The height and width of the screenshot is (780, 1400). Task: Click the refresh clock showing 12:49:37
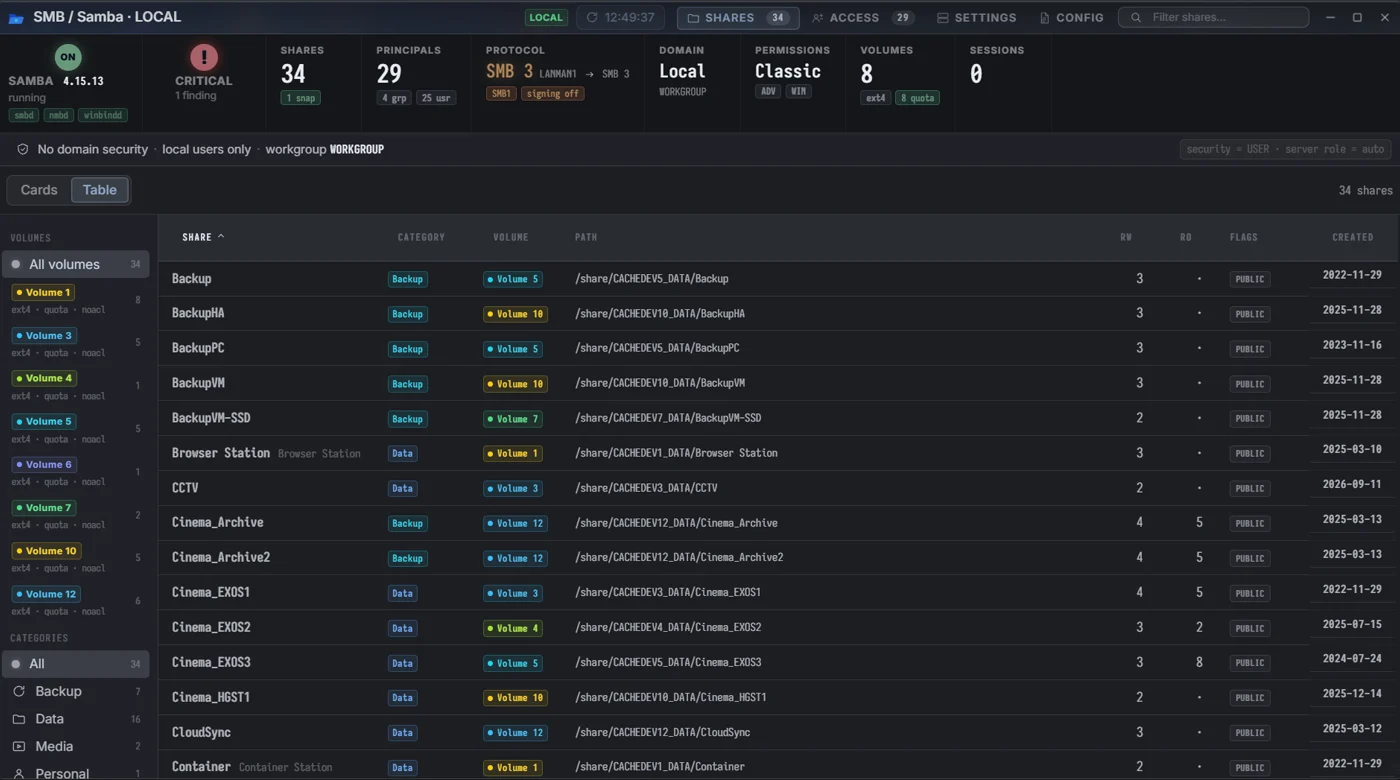620,17
